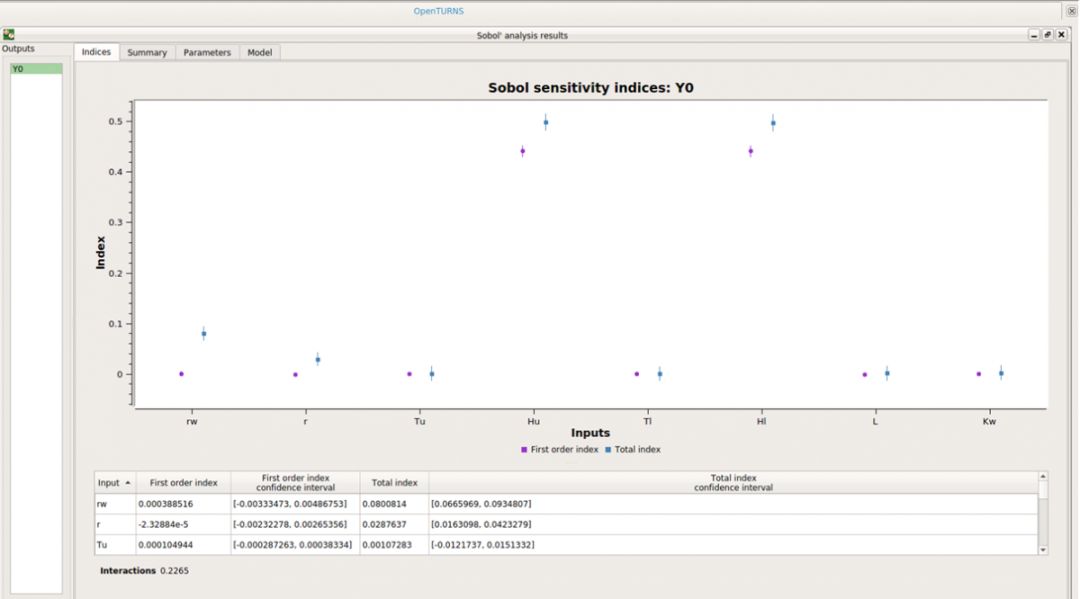Select the Total index cell 0.00107283
This screenshot has height=599, width=1080.
coord(394,545)
